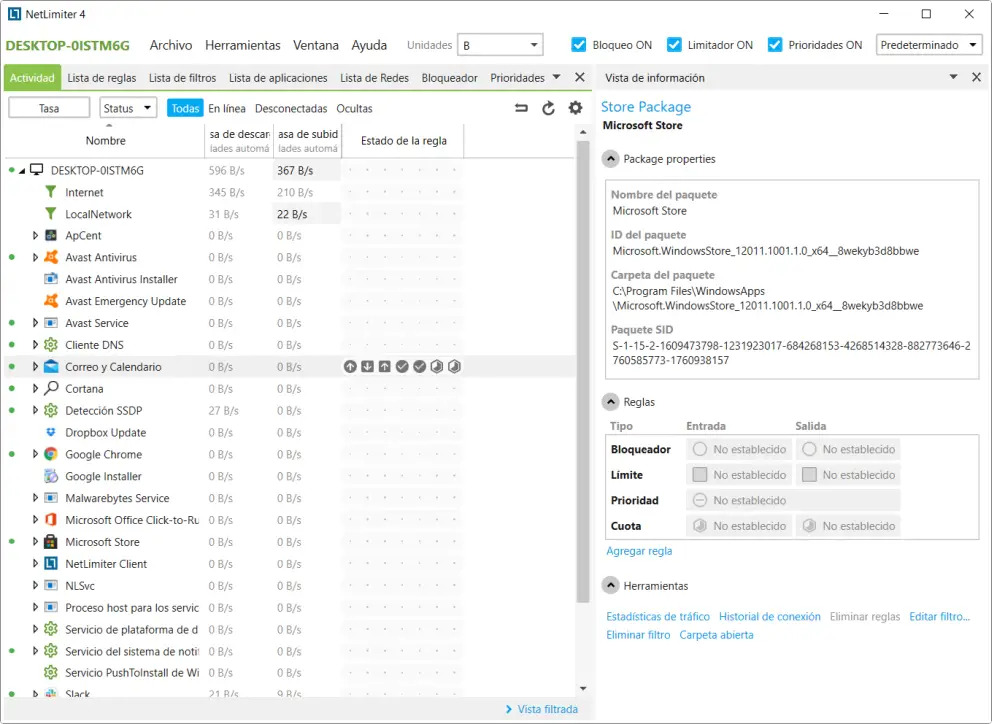Expand the Google Chrome tree row
Screen dimensions: 992x724
pyautogui.click(x=35, y=454)
